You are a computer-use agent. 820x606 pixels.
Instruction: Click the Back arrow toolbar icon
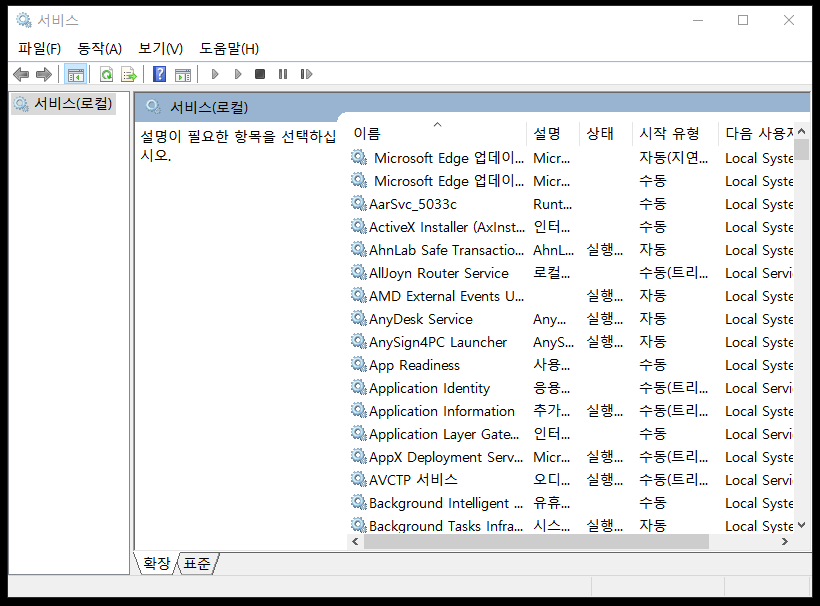coord(21,74)
